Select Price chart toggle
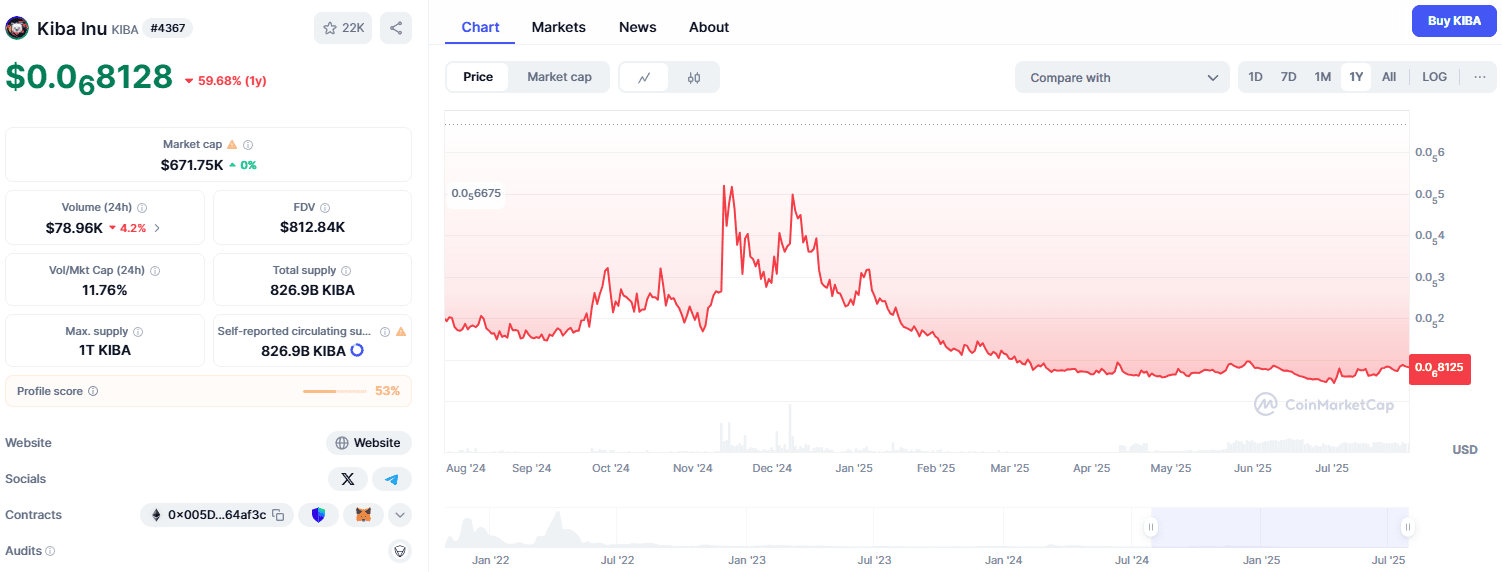The height and width of the screenshot is (572, 1502). (x=478, y=77)
